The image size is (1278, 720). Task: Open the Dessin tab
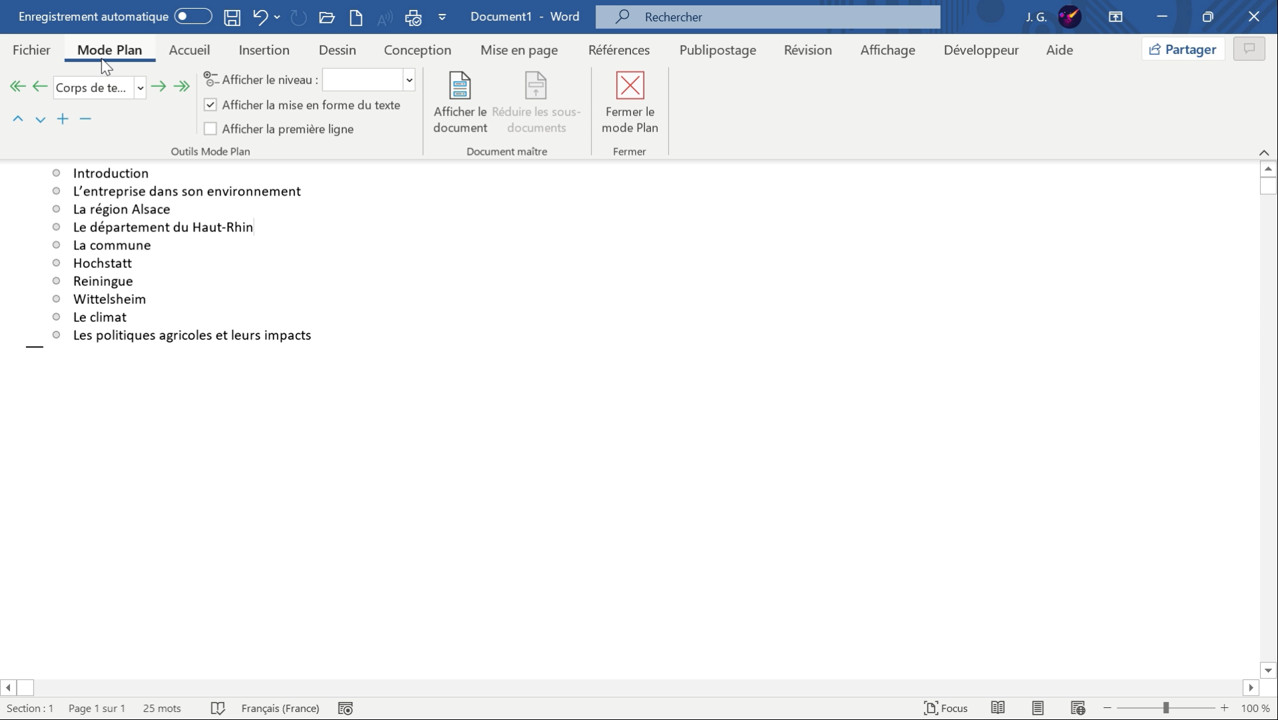click(x=337, y=50)
